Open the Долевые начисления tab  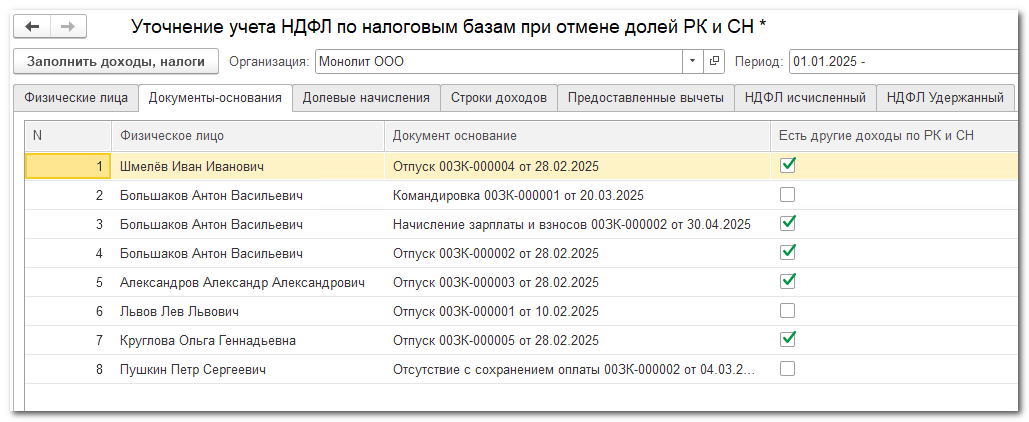coord(366,98)
